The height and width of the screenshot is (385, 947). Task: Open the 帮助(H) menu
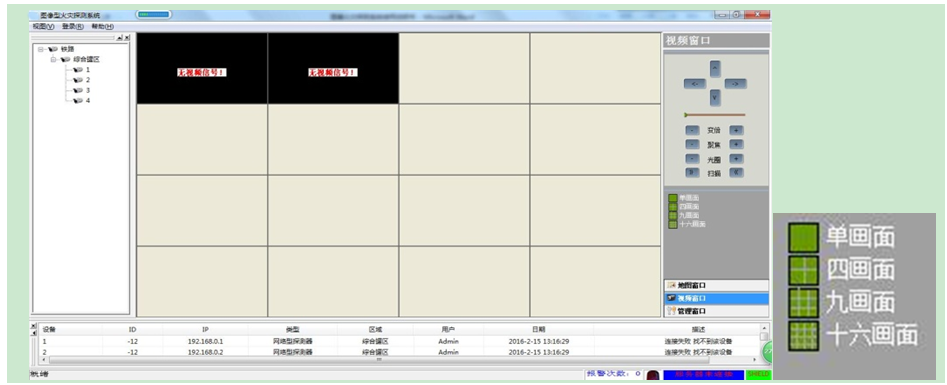point(102,27)
